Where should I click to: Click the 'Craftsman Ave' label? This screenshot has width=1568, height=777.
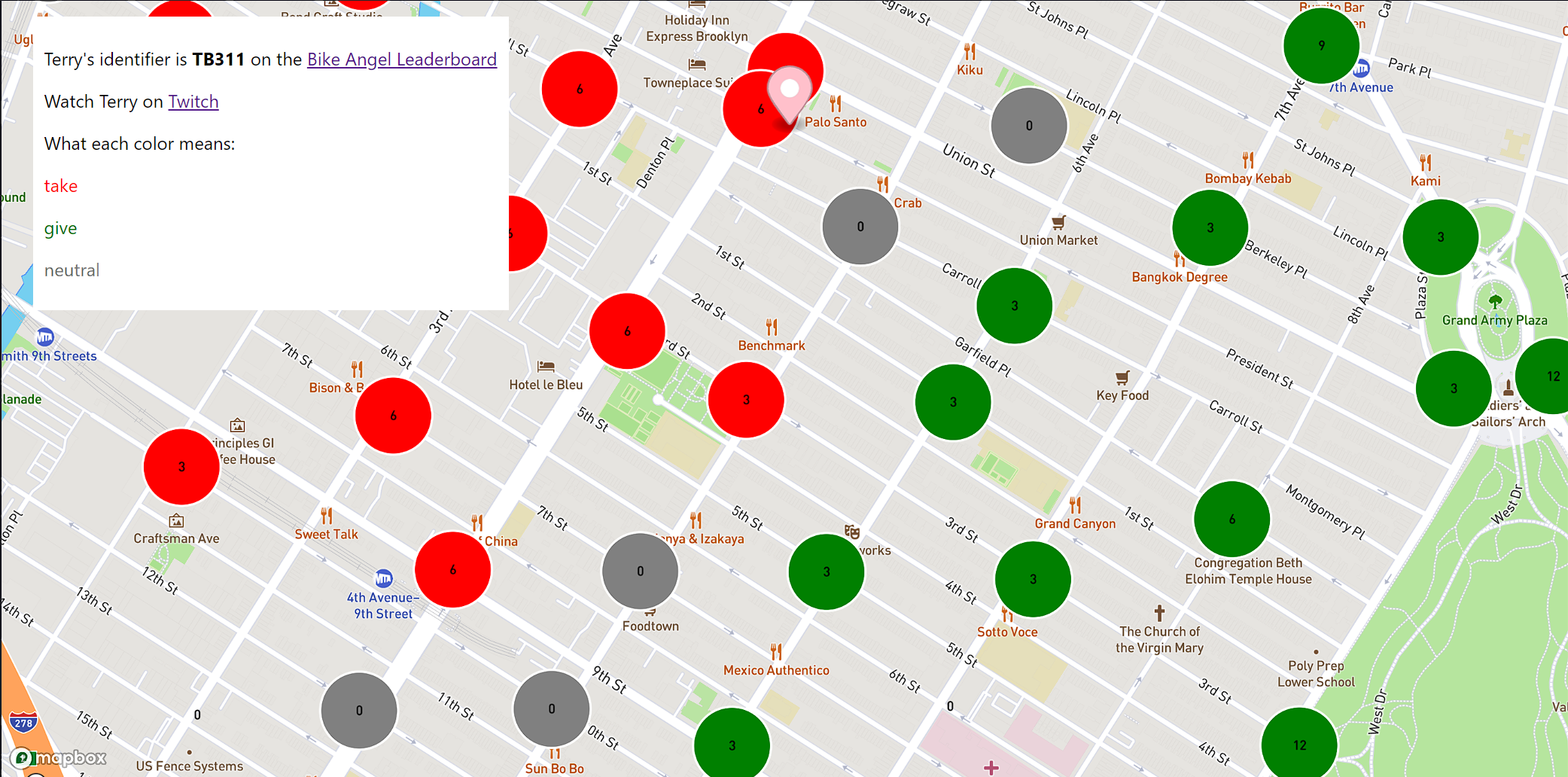tap(176, 538)
